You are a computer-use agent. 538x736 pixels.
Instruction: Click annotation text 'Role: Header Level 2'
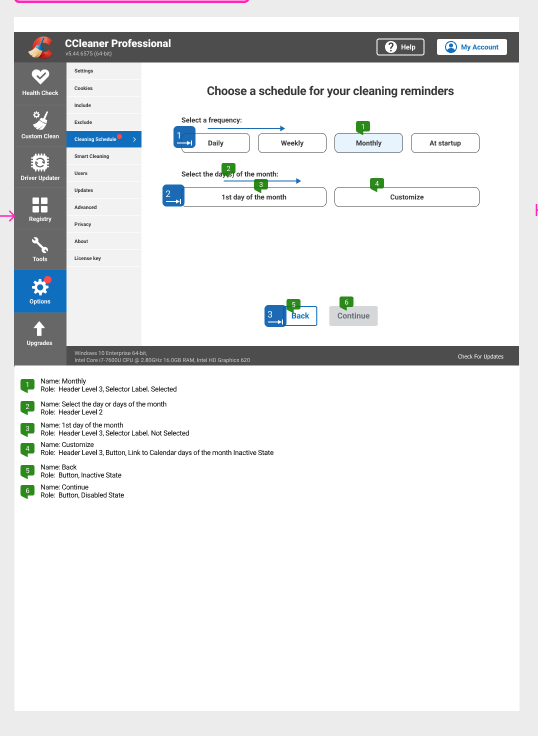[x=71, y=412]
